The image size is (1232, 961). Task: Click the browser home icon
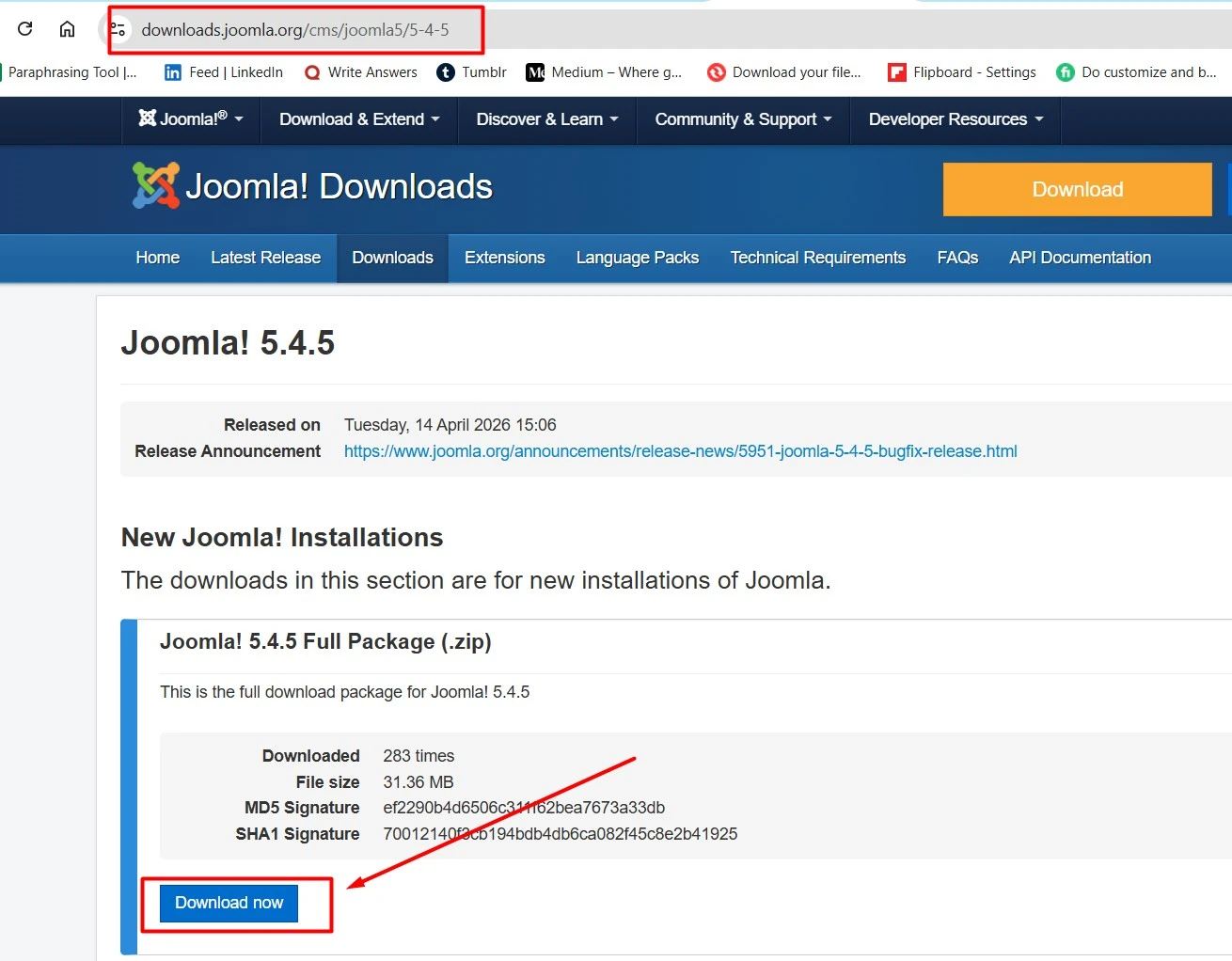tap(67, 29)
